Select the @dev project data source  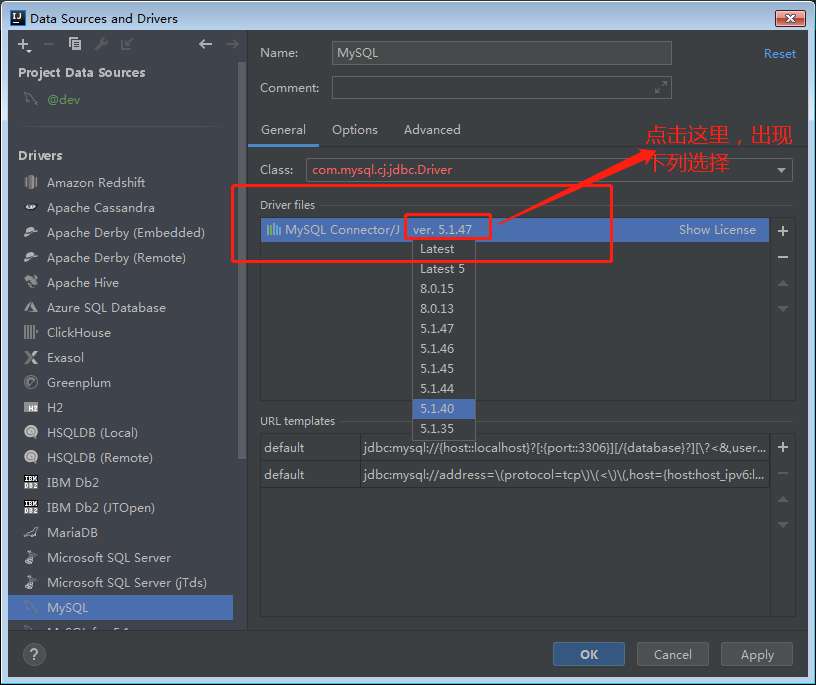pos(64,99)
